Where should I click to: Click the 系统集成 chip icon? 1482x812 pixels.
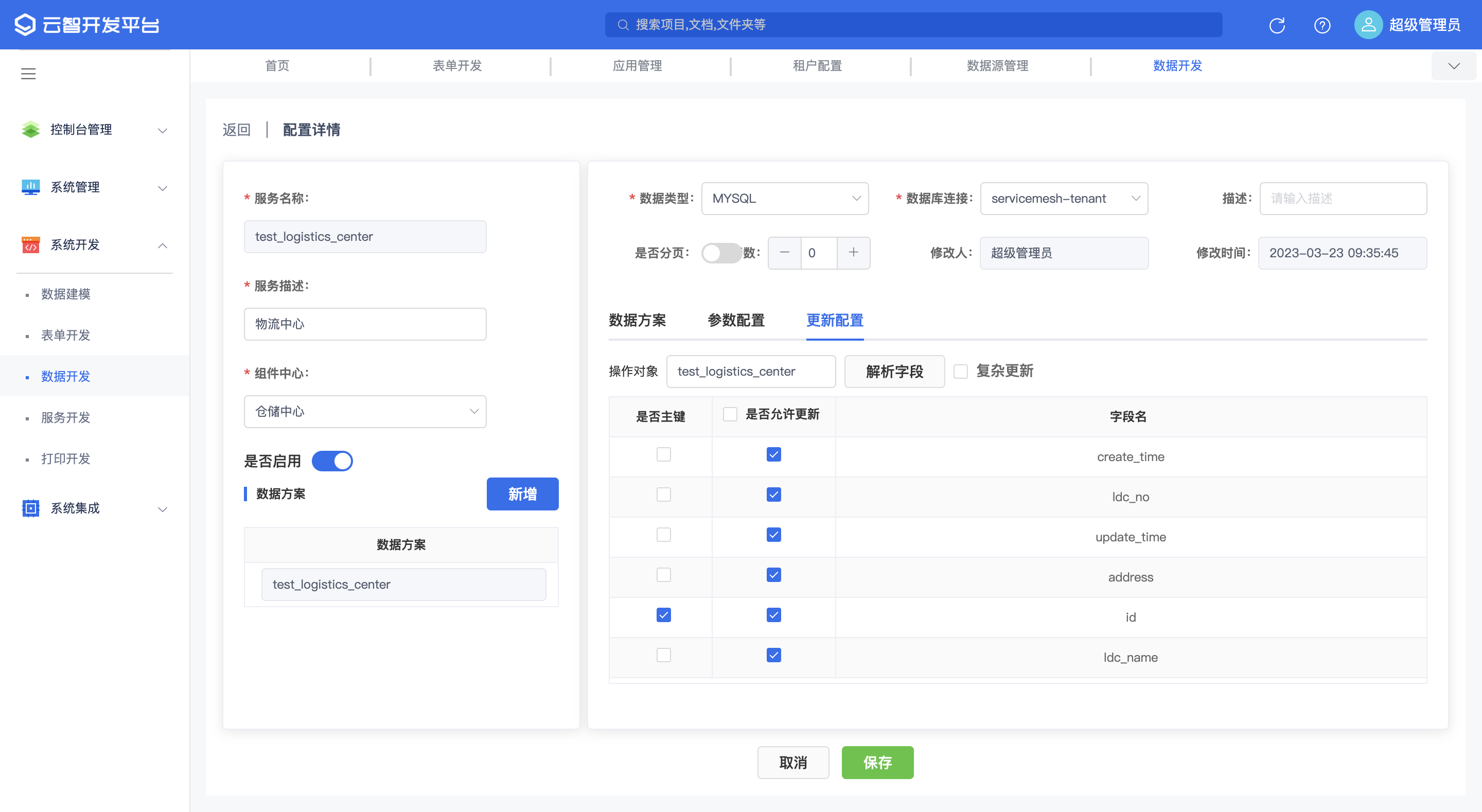click(x=30, y=508)
